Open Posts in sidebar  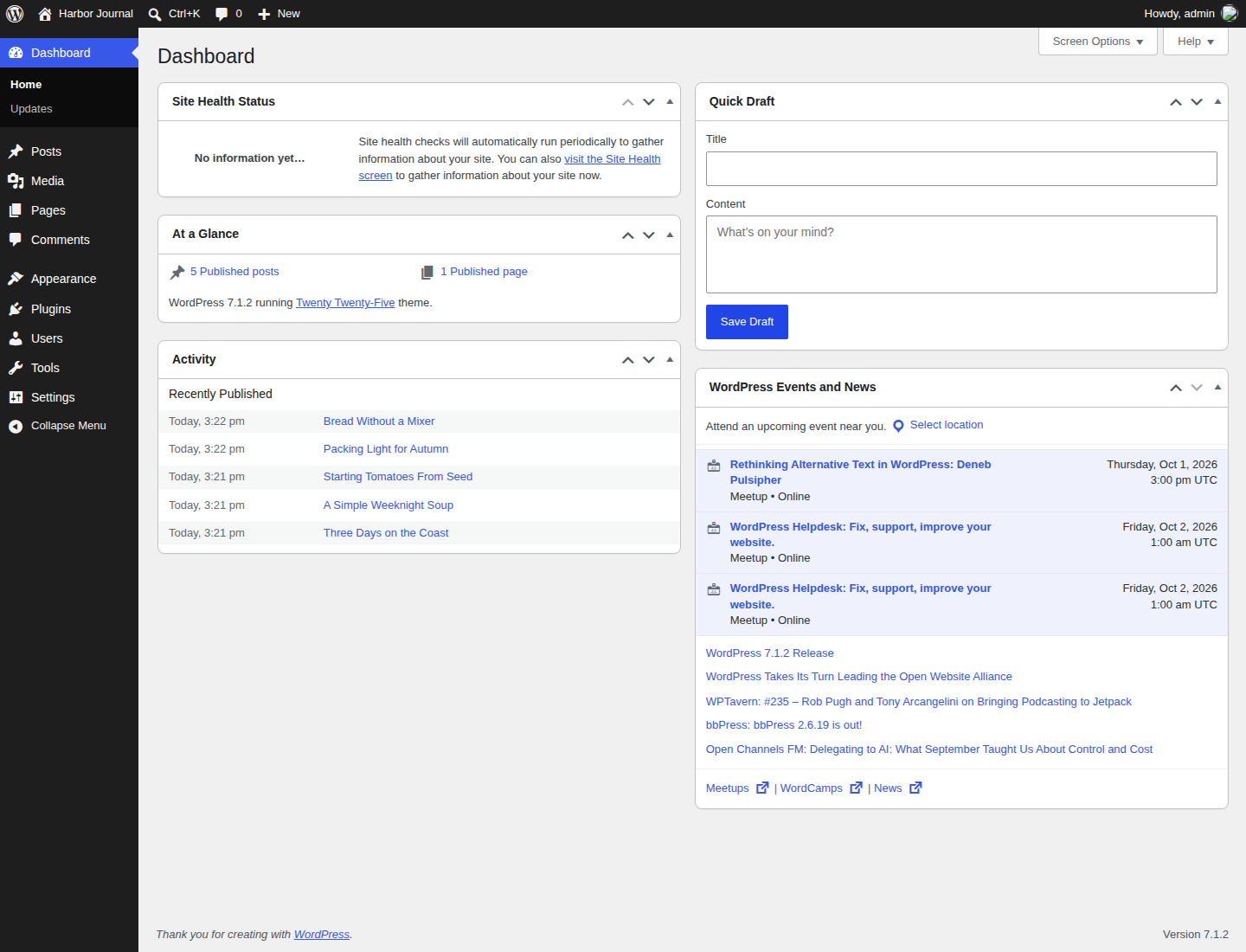[x=69, y=151]
